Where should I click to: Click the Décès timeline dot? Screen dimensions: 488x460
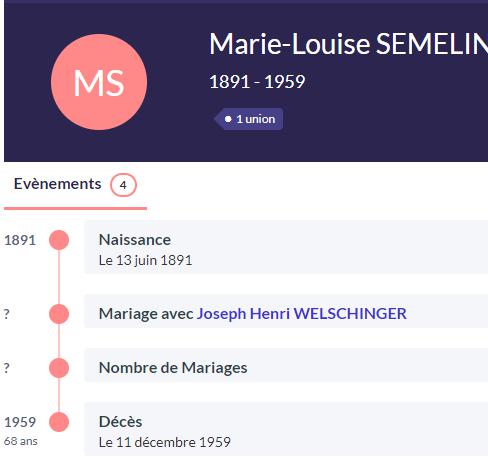coord(59,422)
